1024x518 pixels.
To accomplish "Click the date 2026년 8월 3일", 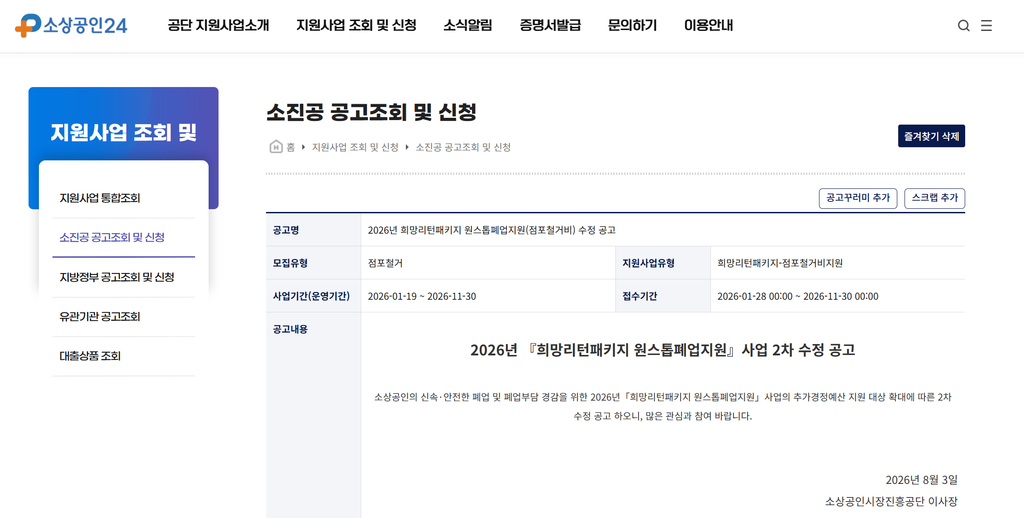I will 921,480.
